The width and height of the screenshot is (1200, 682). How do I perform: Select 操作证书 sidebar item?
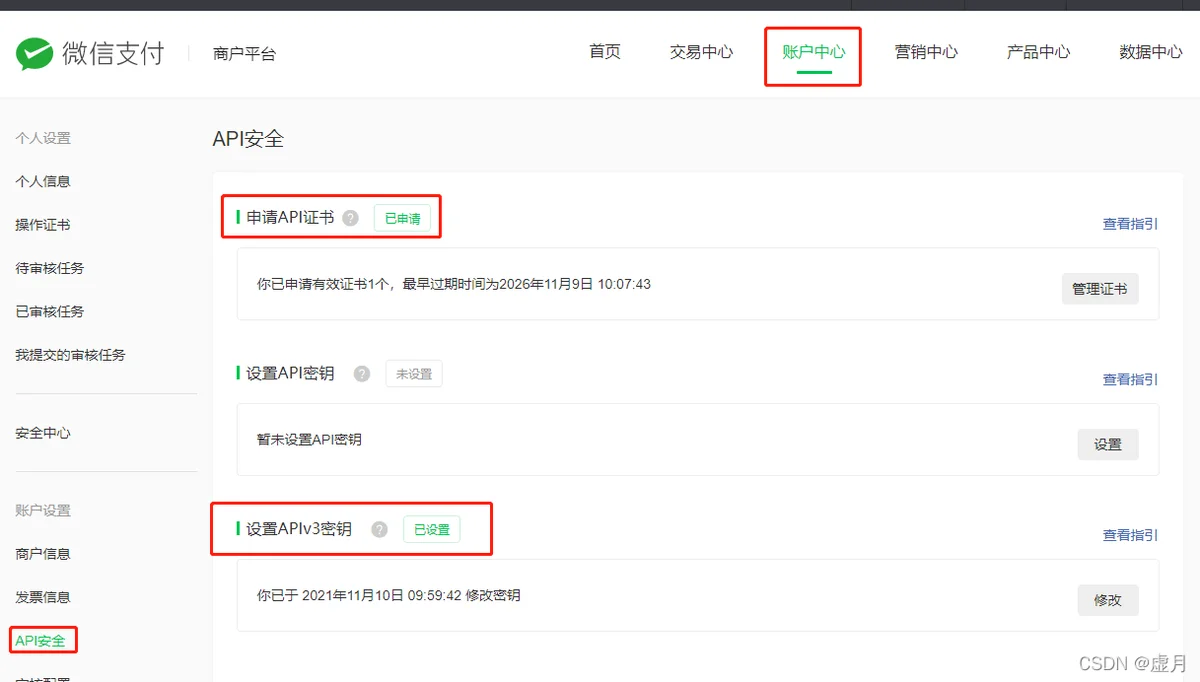pos(43,225)
